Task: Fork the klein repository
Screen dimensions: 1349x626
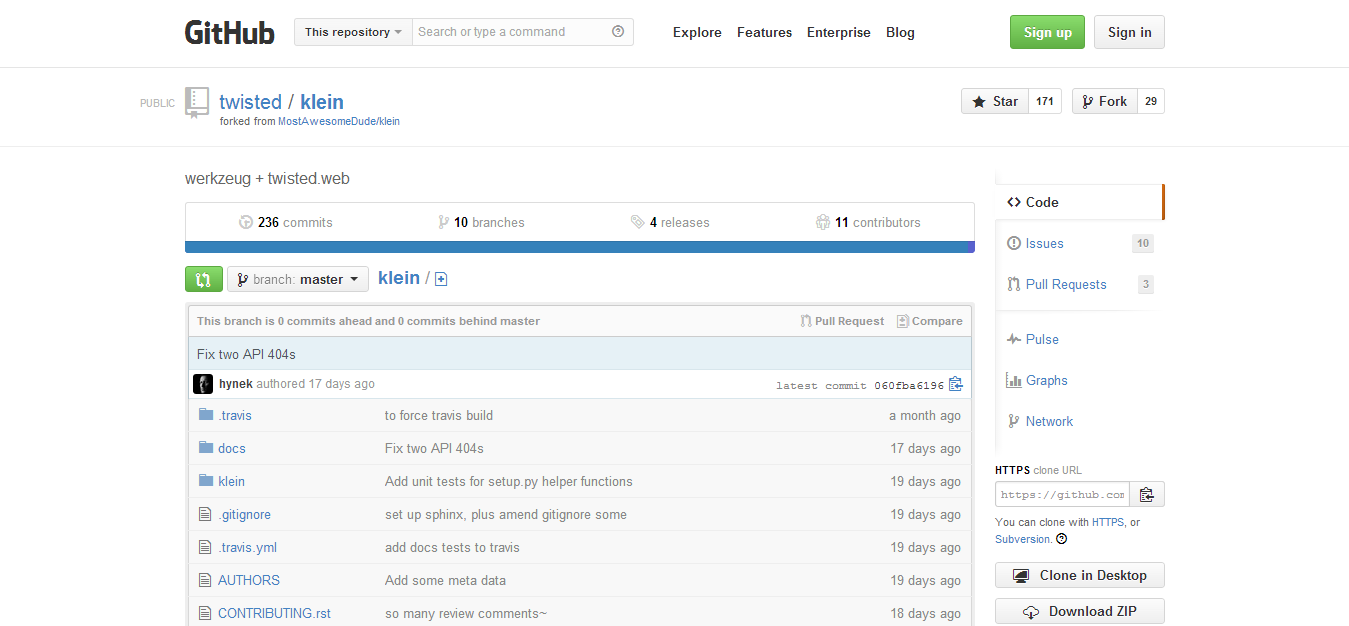Action: [1105, 101]
